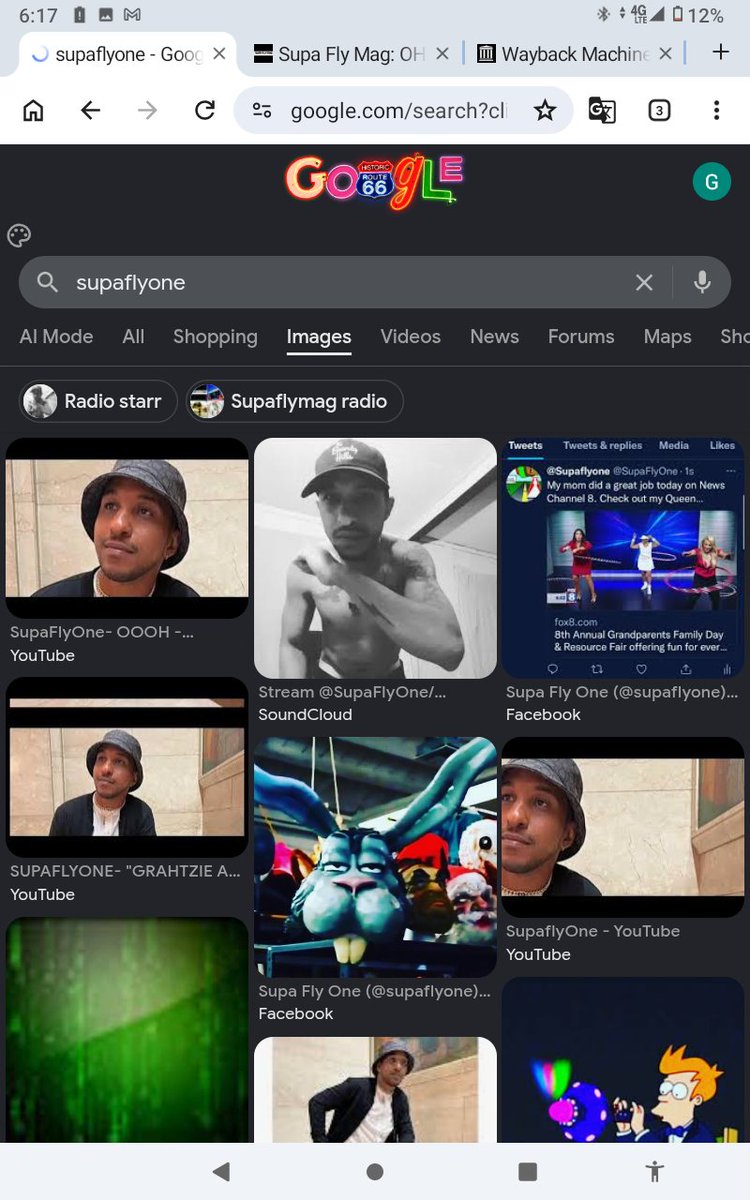Open GRAHTZIE YouTube video thumbnail
The height and width of the screenshot is (1200, 750).
pos(127,767)
